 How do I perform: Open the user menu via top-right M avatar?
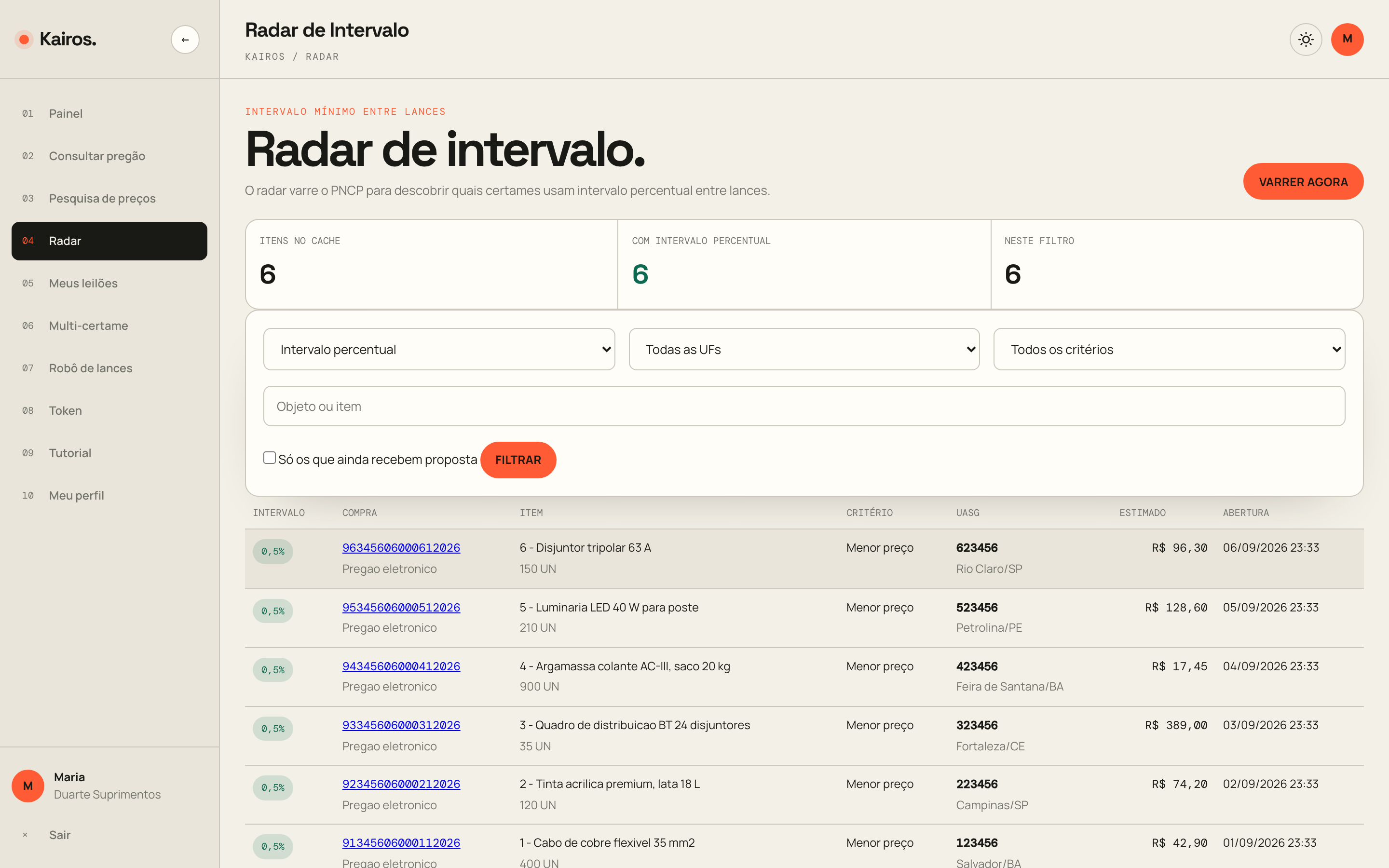(x=1347, y=40)
